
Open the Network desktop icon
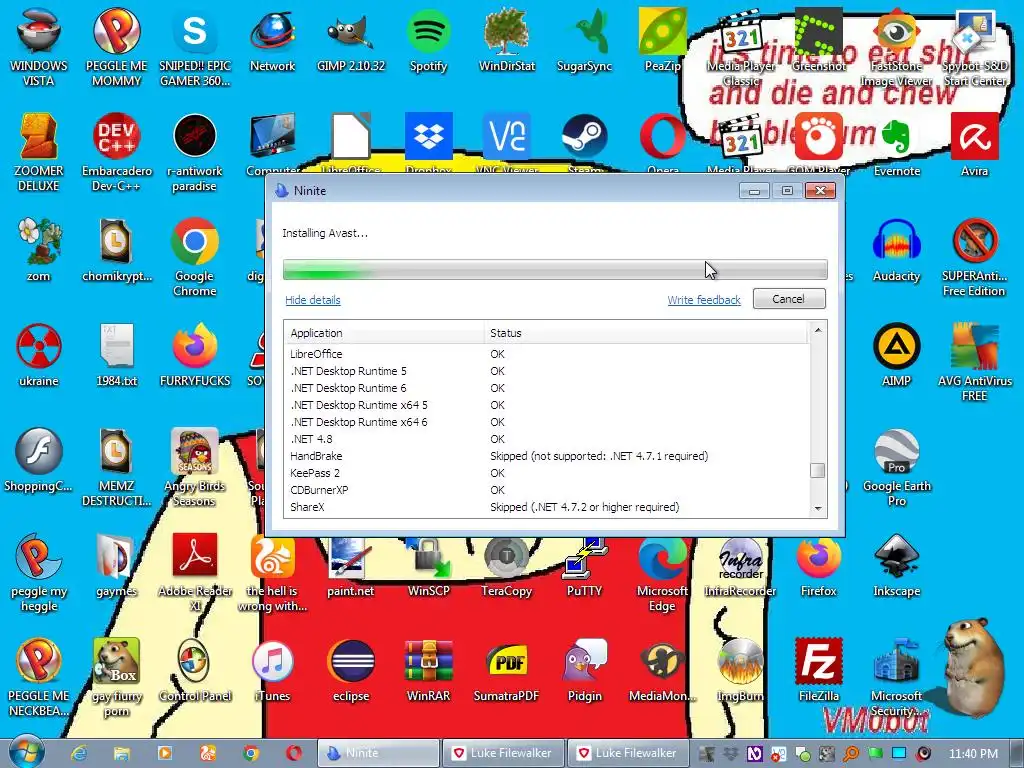point(272,40)
